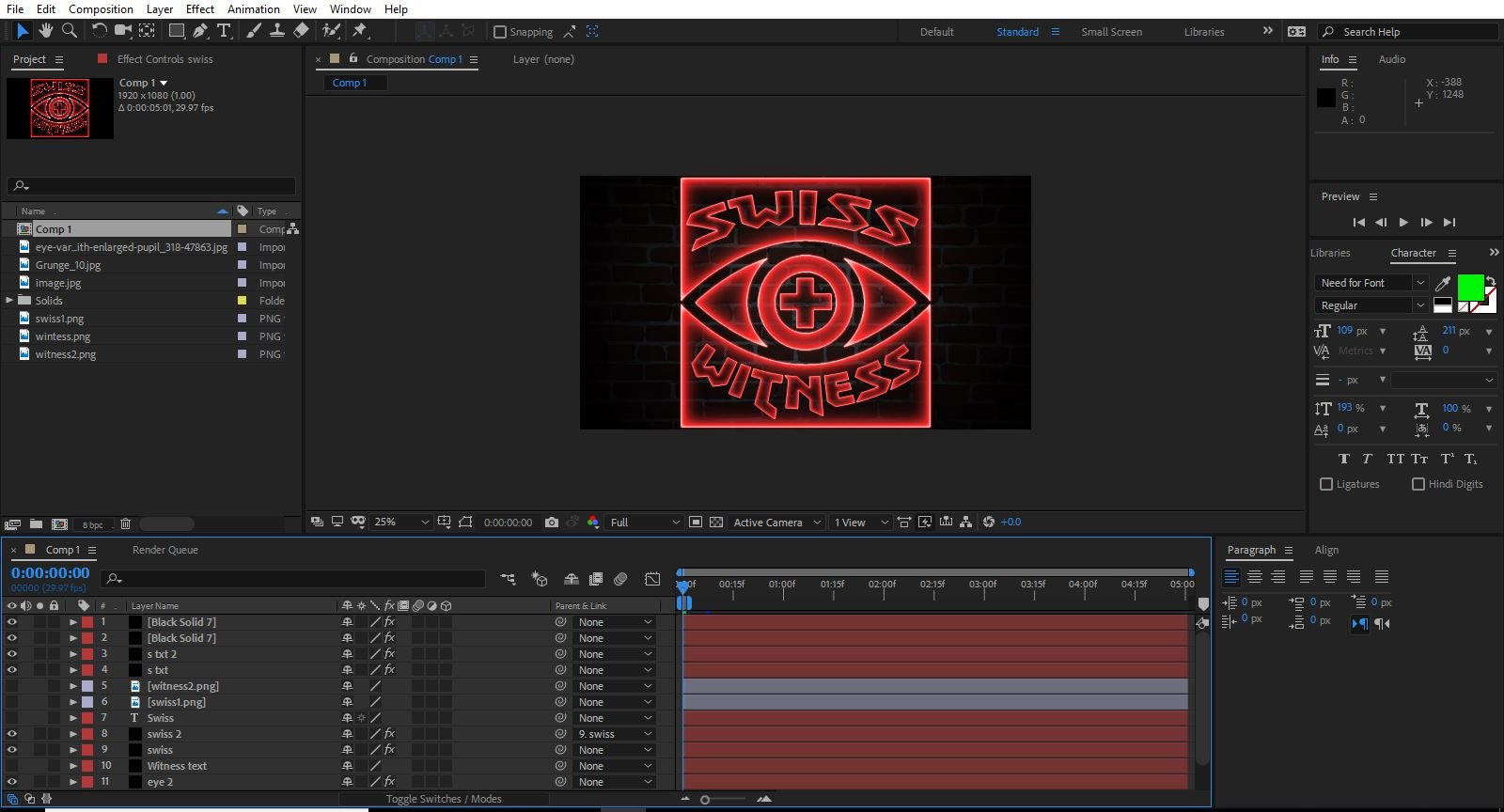Viewport: 1504px width, 812px height.
Task: Open the Full resolution dropdown
Action: [x=645, y=522]
